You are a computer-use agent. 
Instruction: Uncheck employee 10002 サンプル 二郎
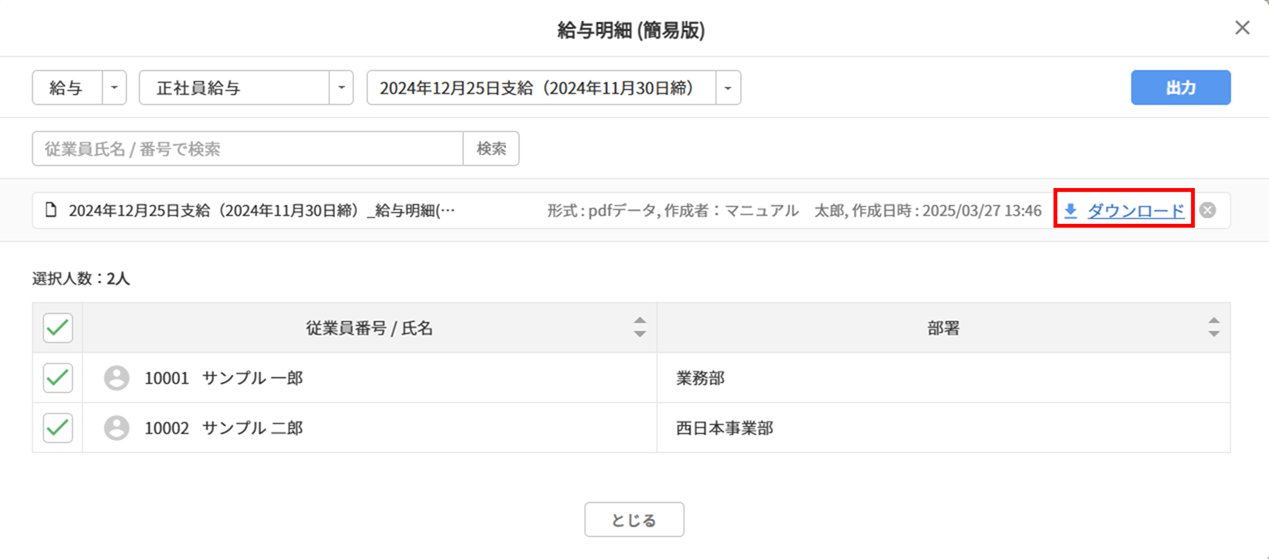[58, 428]
